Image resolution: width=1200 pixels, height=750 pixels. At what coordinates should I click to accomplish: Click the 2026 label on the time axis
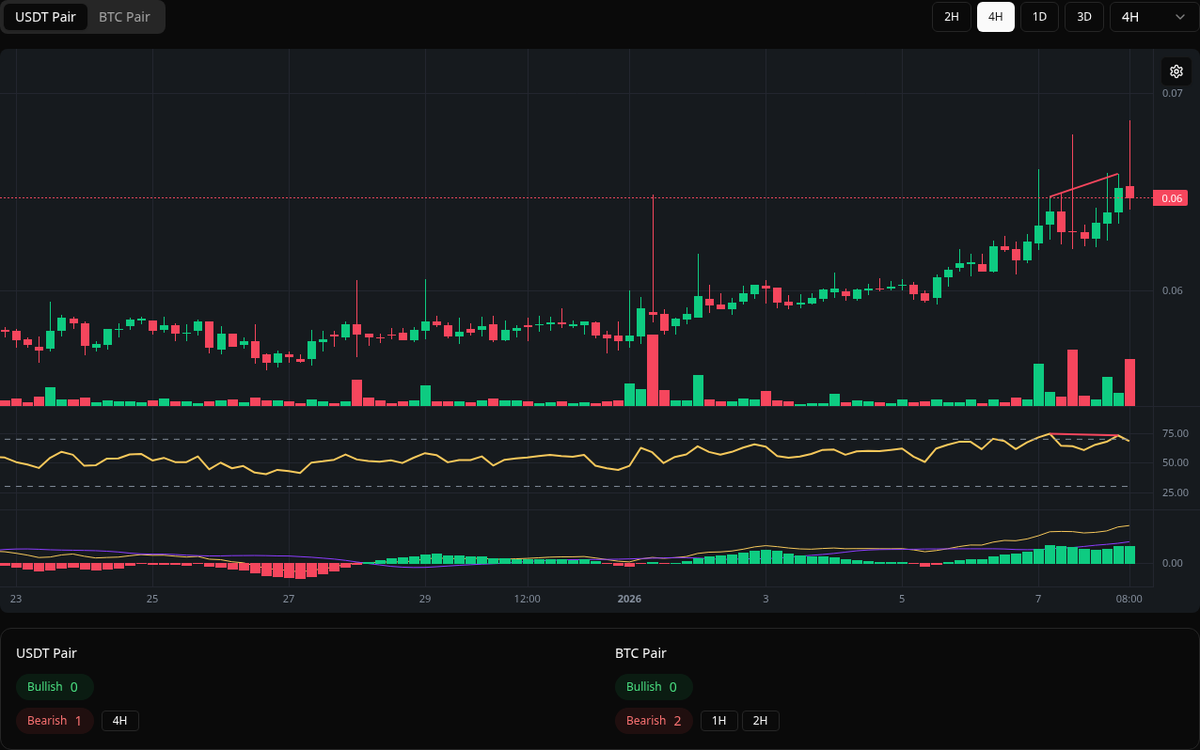[630, 599]
